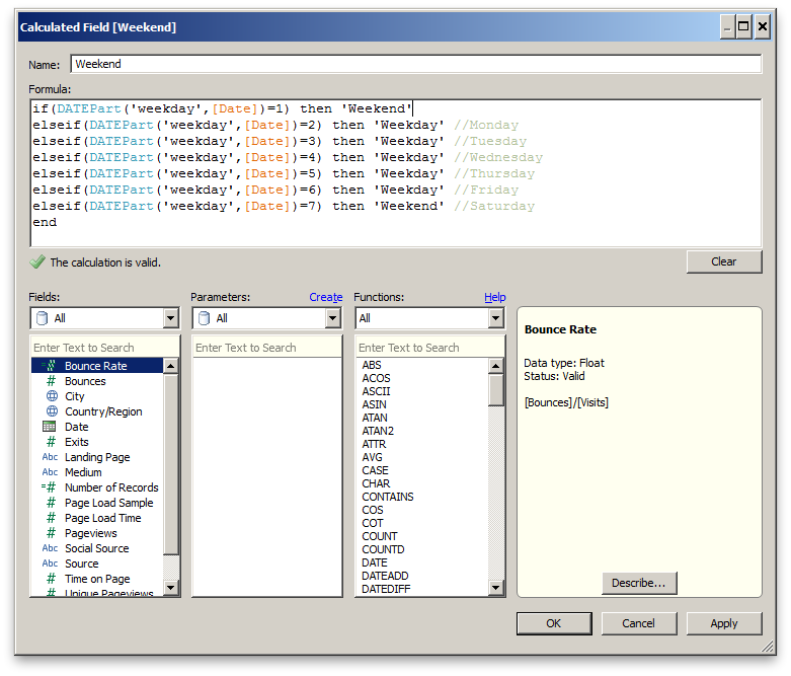Confirm the calculation with OK
The width and height of the screenshot is (791, 676).
pos(553,623)
